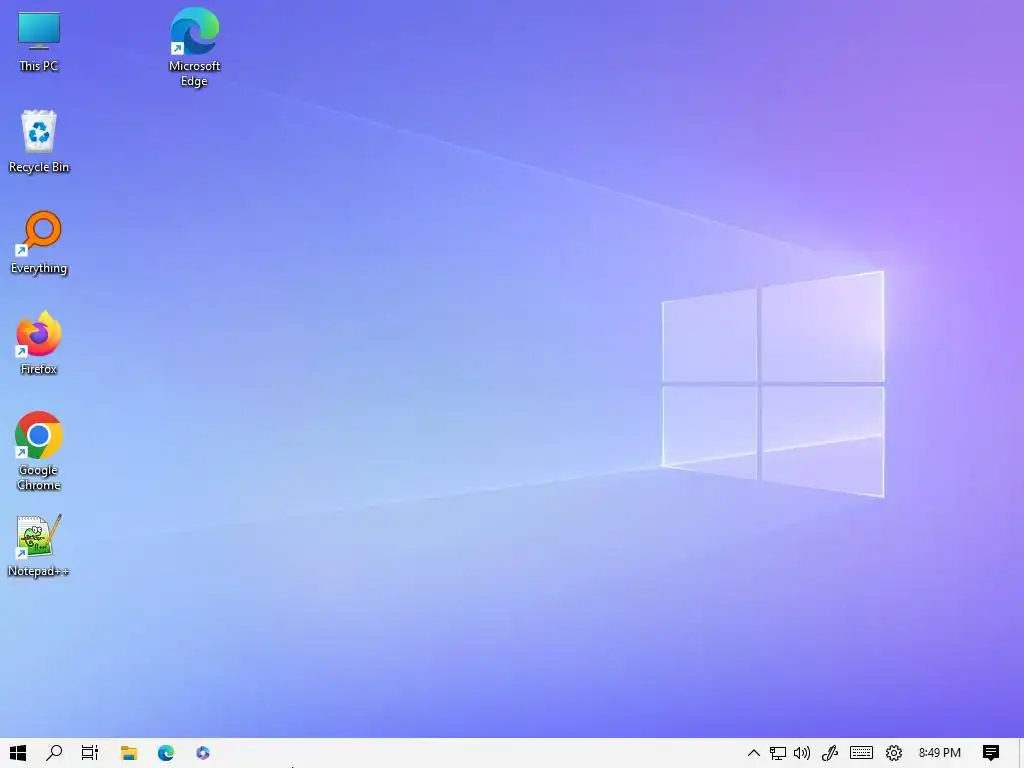The image size is (1024, 768).
Task: Select the This PC desktop icon
Action: tap(39, 42)
